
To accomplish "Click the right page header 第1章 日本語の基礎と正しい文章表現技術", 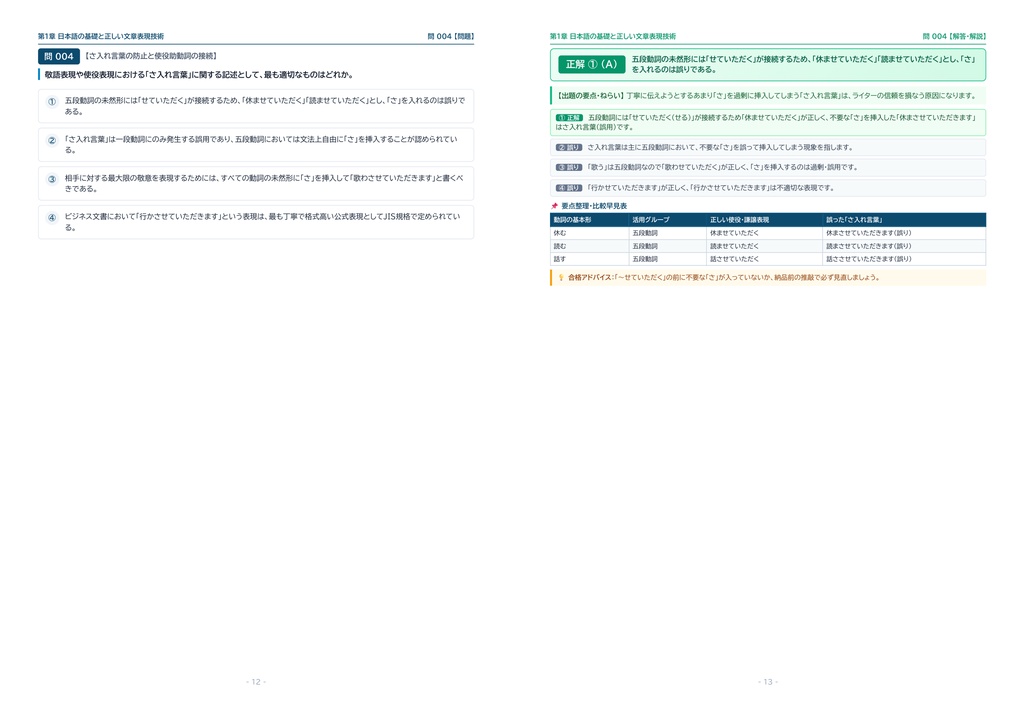I will point(613,37).
